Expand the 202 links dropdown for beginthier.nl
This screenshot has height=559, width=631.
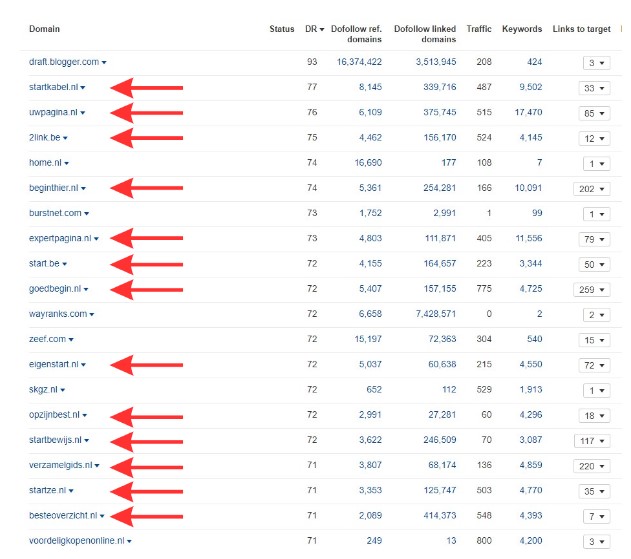click(592, 189)
